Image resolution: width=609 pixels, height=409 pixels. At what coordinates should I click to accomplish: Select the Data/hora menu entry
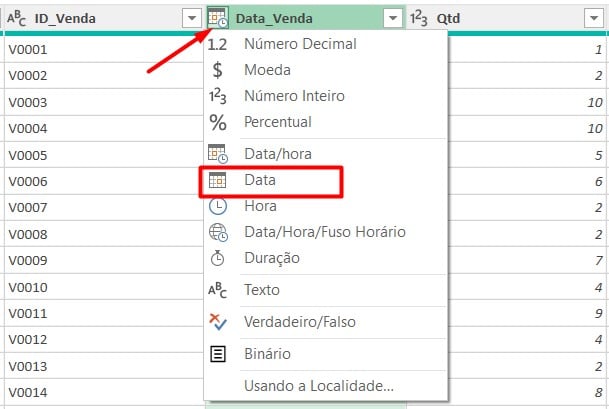pos(278,154)
